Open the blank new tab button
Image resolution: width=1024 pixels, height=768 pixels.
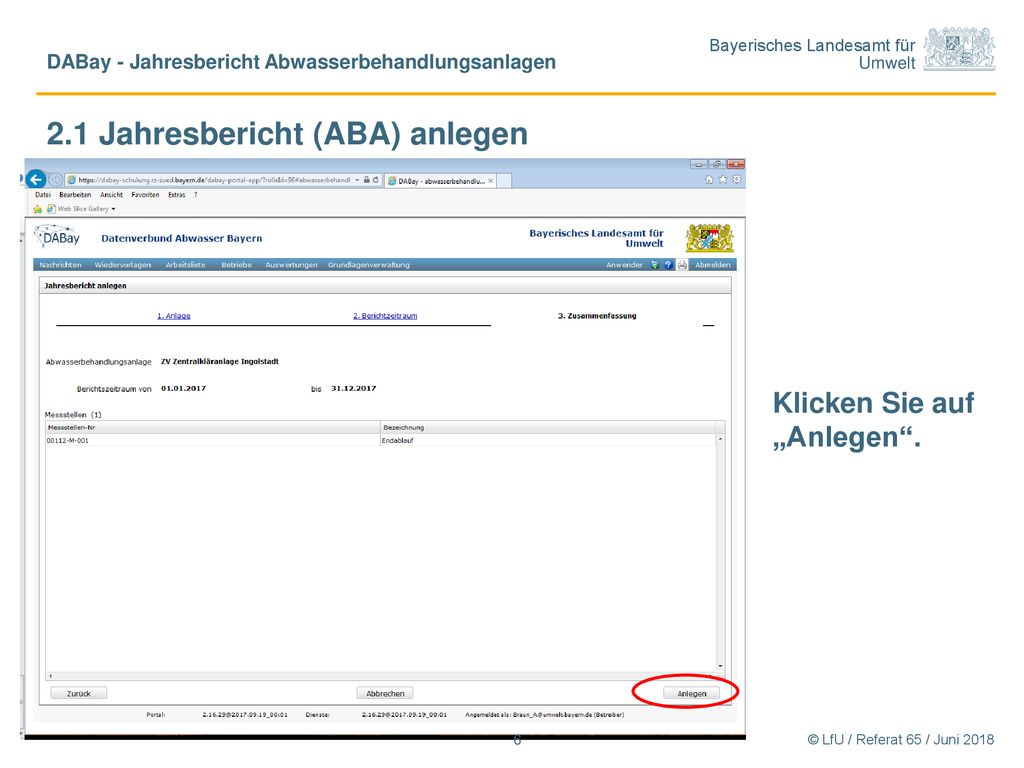click(x=504, y=181)
